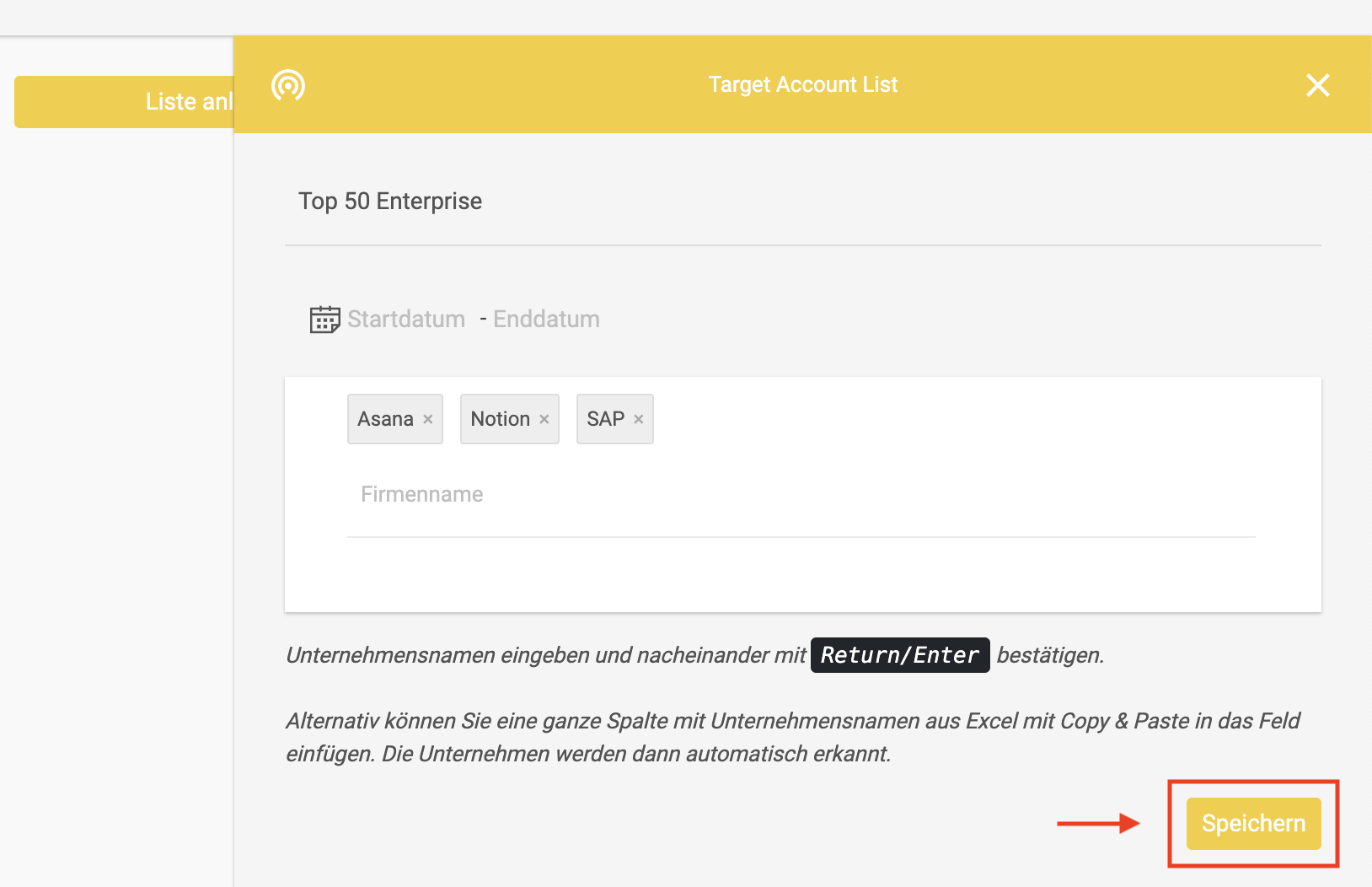Select the Notion chip label

pos(501,419)
